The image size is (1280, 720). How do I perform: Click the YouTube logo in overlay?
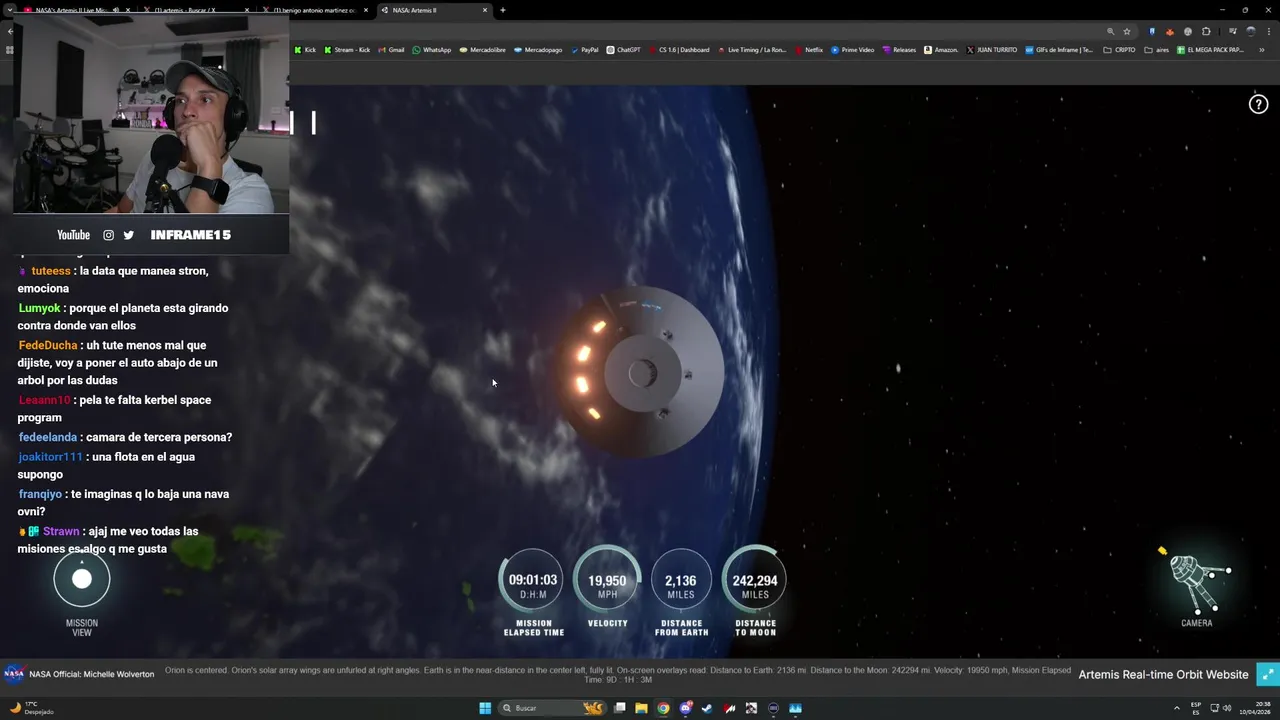click(x=73, y=235)
